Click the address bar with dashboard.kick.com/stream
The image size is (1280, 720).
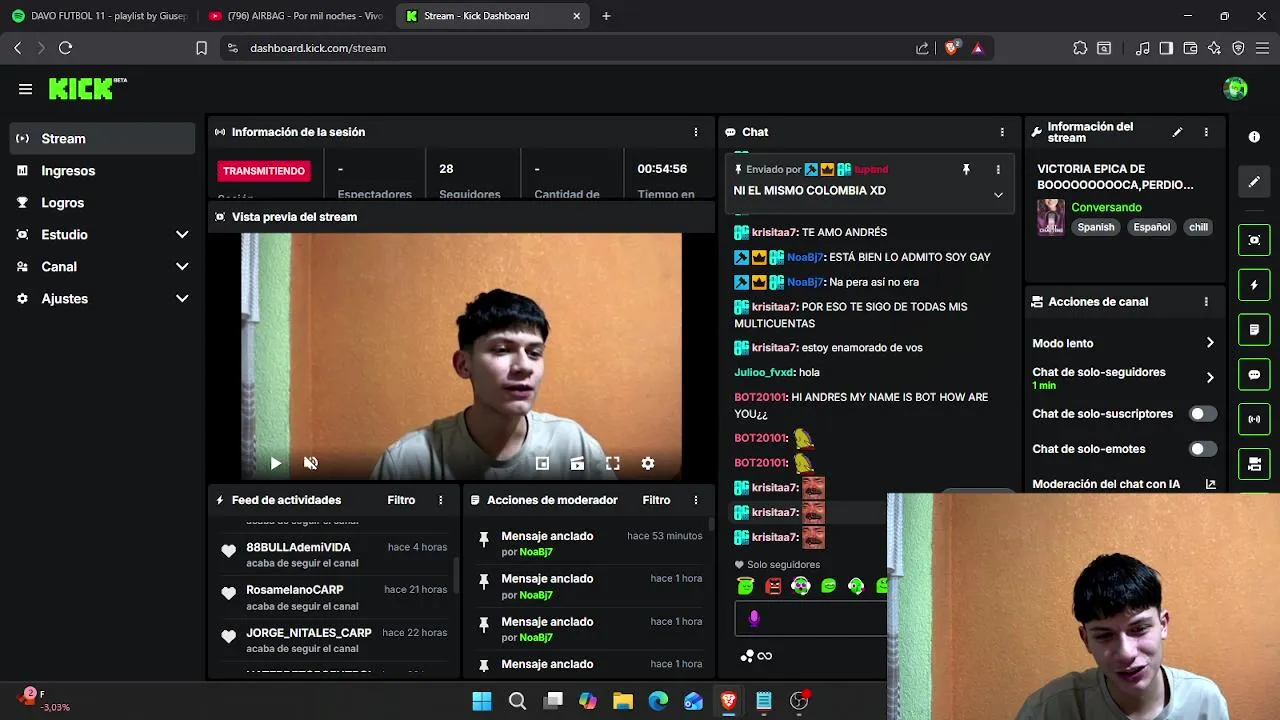[x=570, y=48]
